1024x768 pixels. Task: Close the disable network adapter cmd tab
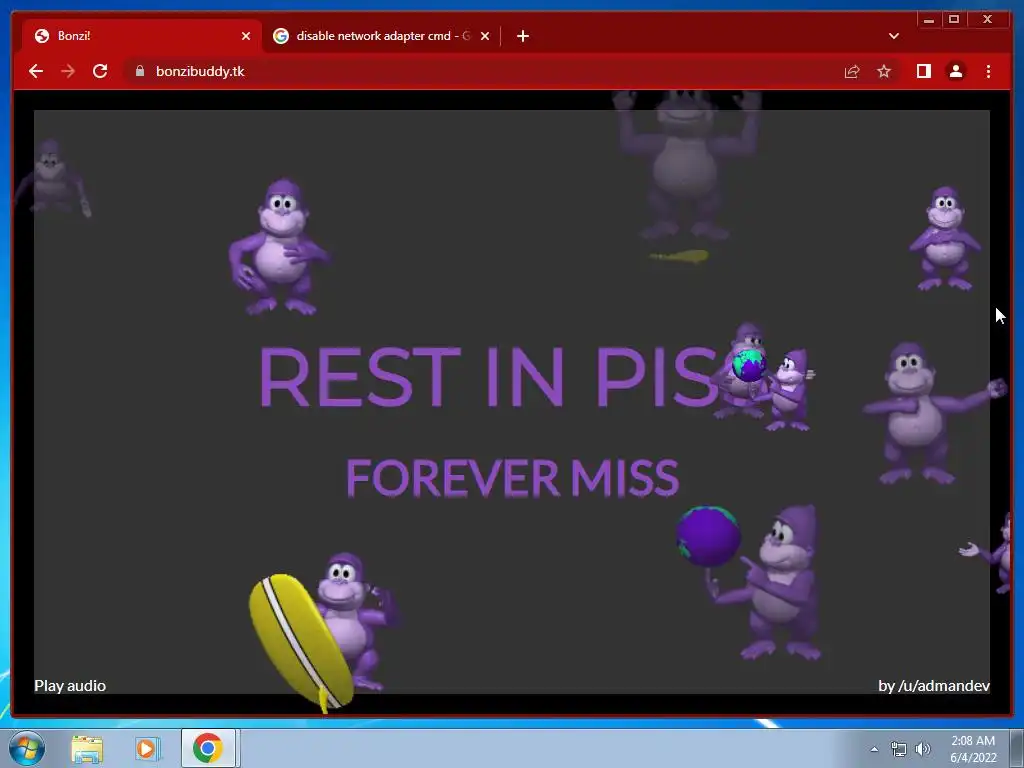pos(485,36)
